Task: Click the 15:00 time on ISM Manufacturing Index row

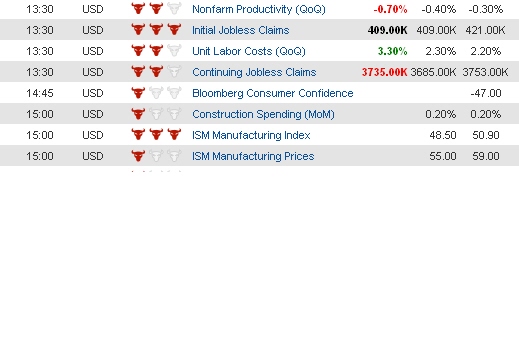Action: tap(40, 135)
